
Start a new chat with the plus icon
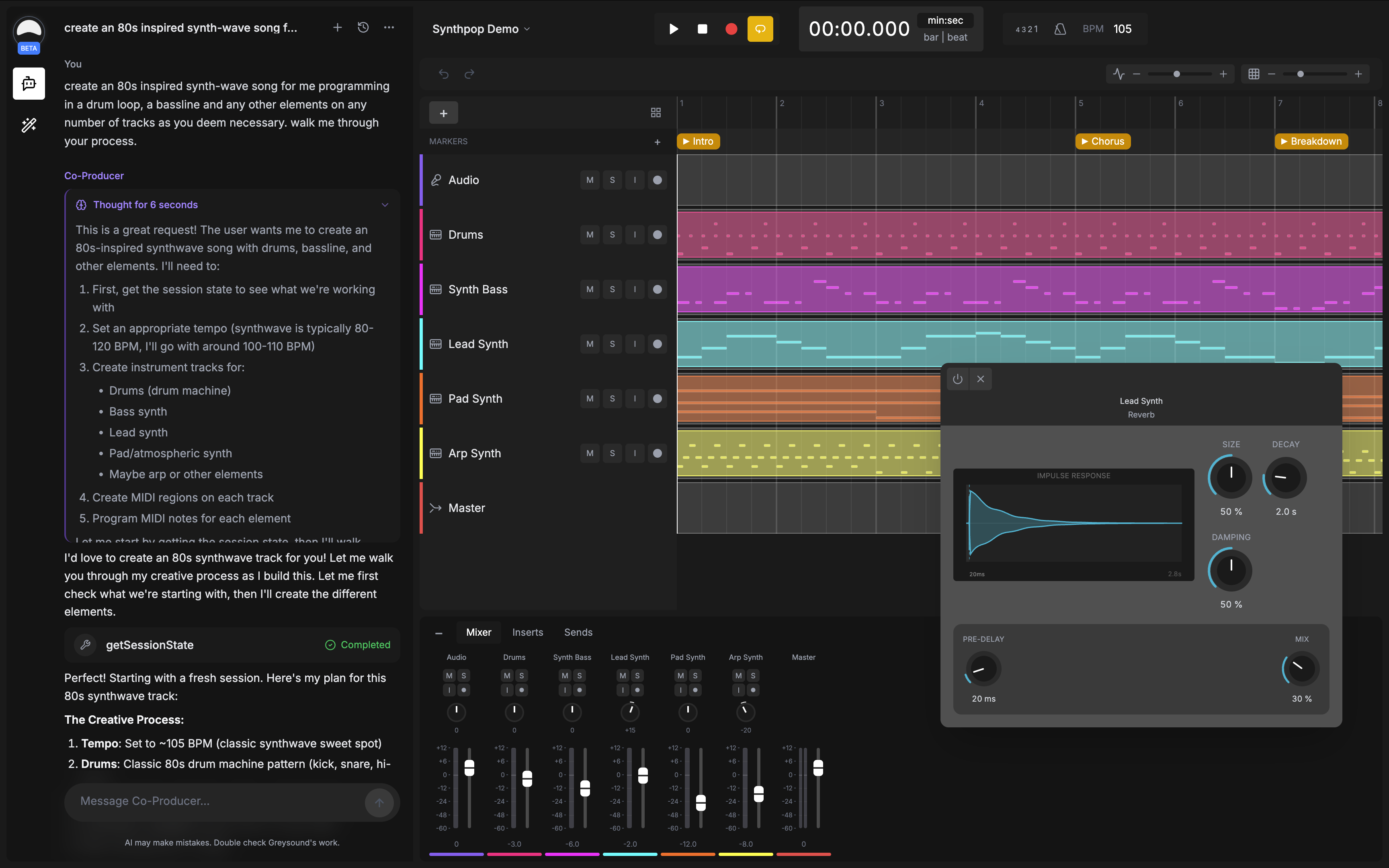pos(338,27)
